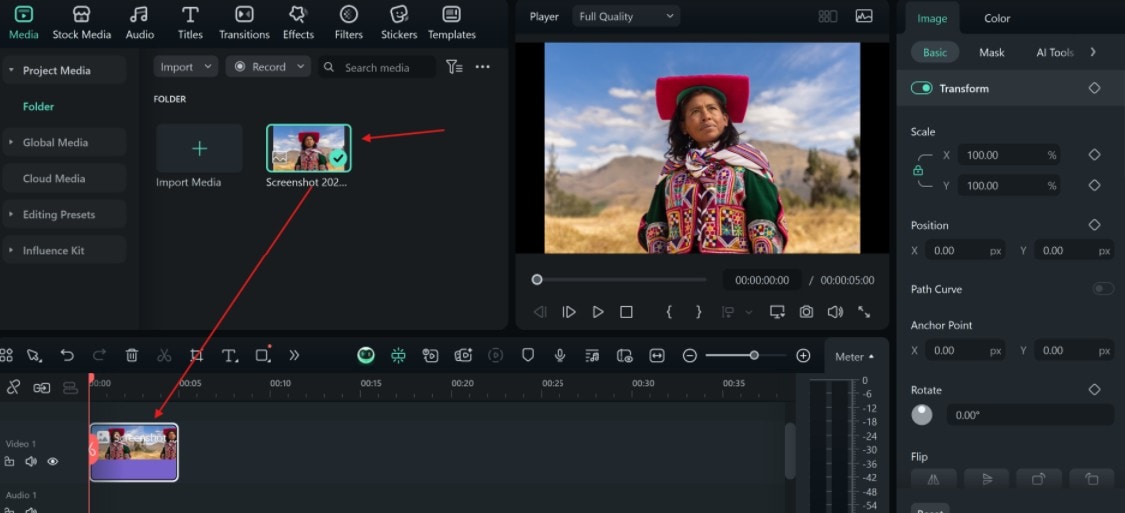Hide Video 1 track with eye icon
The image size is (1125, 513).
(52, 461)
